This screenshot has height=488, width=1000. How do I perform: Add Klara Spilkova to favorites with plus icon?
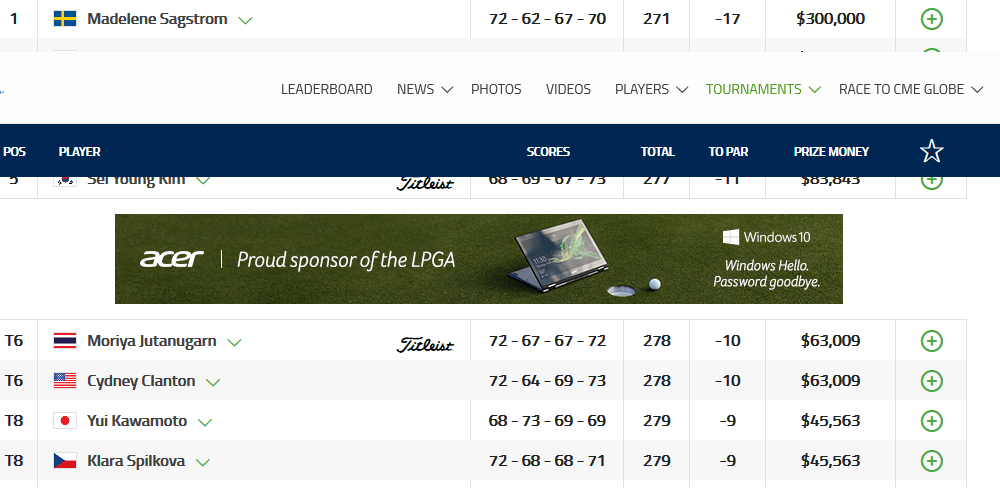[x=932, y=461]
